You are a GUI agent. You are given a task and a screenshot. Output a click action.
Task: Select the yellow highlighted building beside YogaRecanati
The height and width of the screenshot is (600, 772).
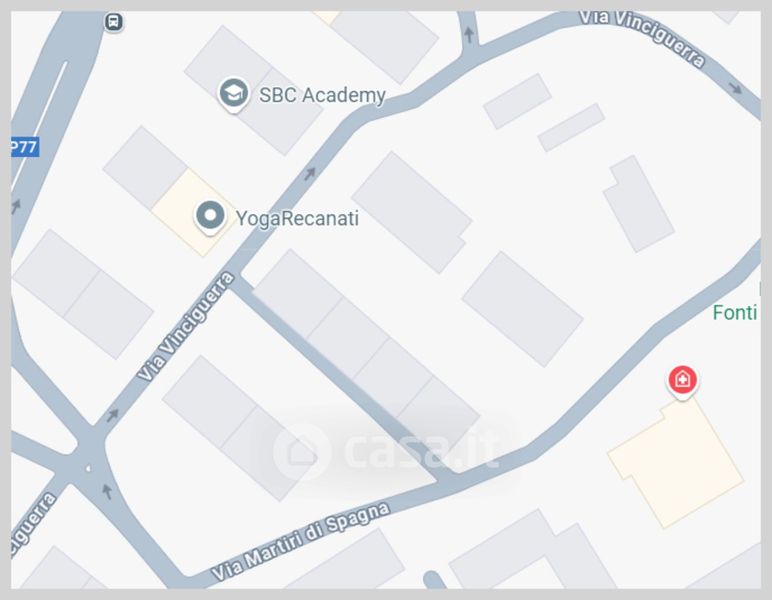[x=193, y=213]
